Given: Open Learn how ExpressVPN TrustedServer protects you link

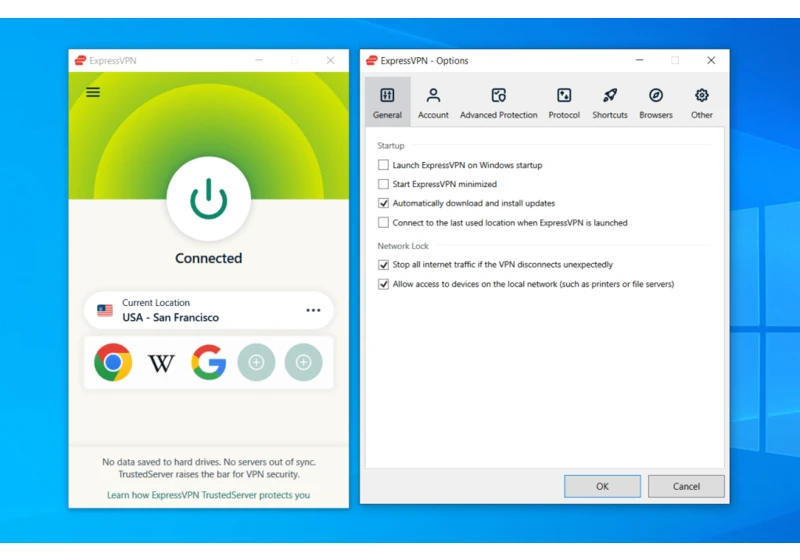Looking at the screenshot, I should pyautogui.click(x=208, y=495).
